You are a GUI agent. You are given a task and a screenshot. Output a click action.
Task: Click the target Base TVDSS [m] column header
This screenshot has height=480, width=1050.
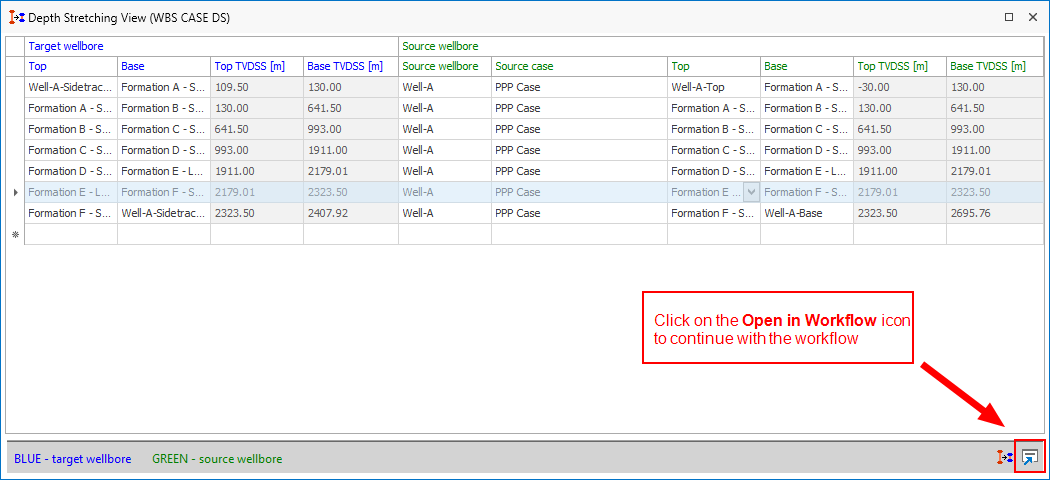coord(350,66)
